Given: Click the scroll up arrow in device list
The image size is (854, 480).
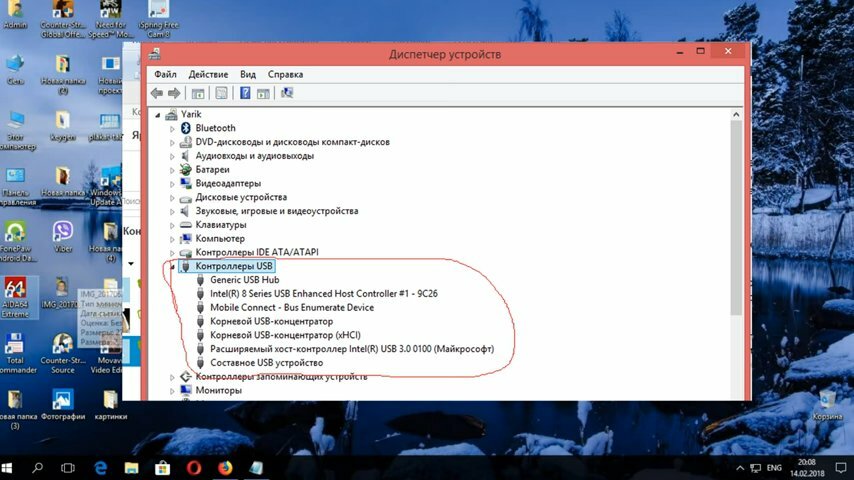Looking at the screenshot, I should (x=736, y=114).
